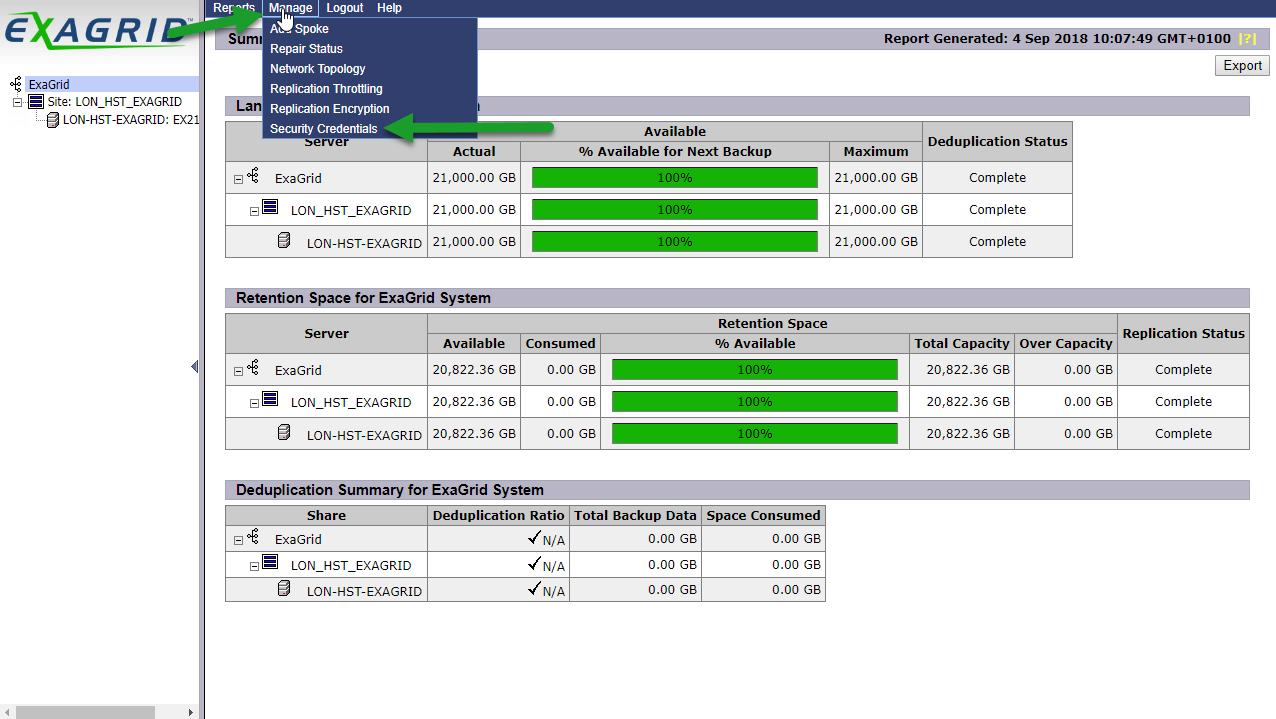The height and width of the screenshot is (719, 1276).
Task: Click the ExaGrid grid icon in left tree
Action: pos(16,85)
